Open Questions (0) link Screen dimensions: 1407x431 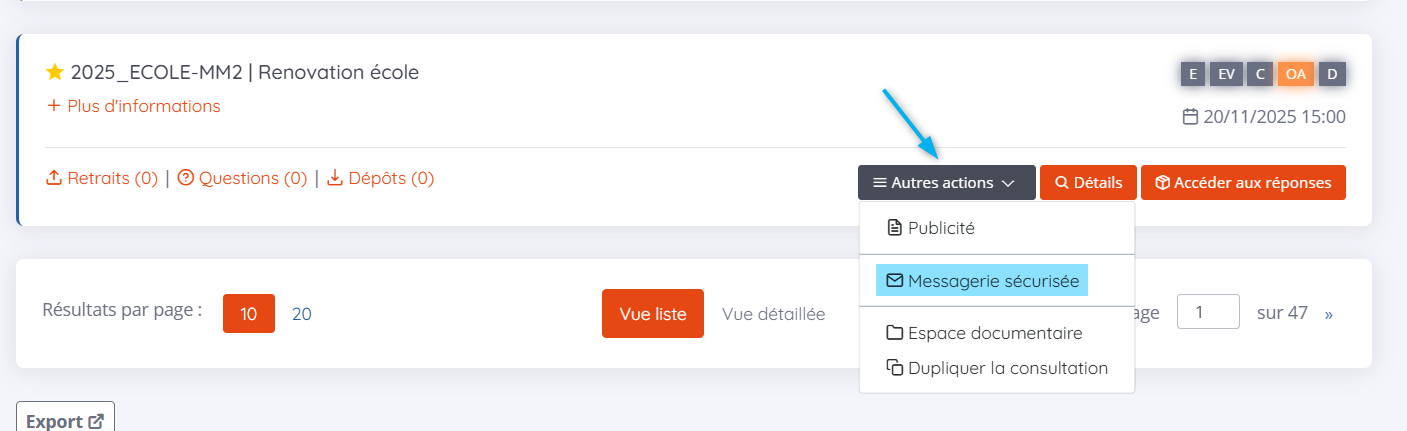point(242,179)
